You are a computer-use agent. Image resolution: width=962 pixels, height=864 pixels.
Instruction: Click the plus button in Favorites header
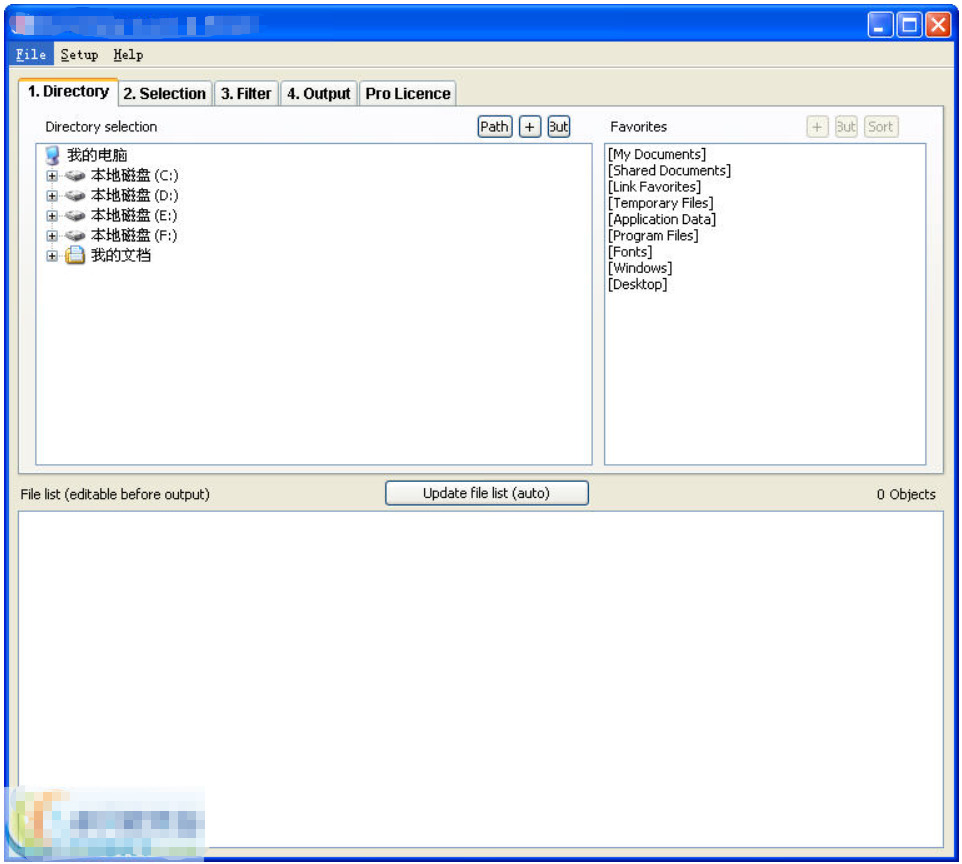pos(817,127)
